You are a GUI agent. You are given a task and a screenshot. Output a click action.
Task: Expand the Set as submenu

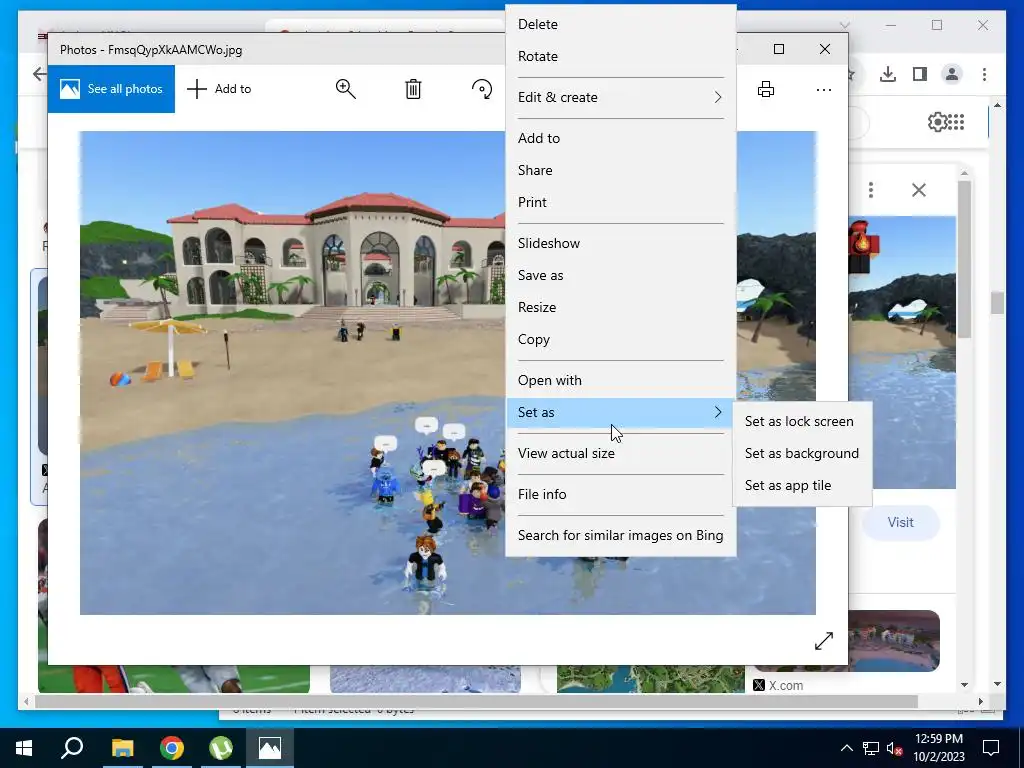620,412
